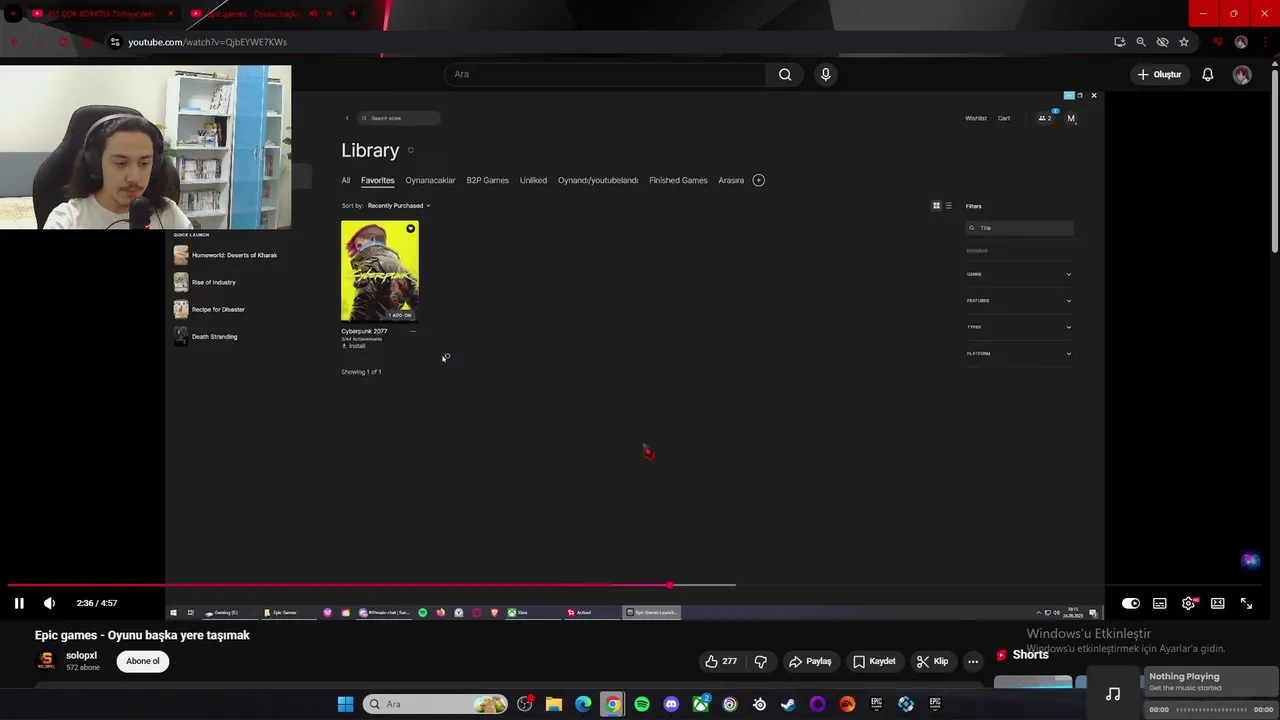
Task: Expand the Genre filter section
Action: click(1019, 274)
